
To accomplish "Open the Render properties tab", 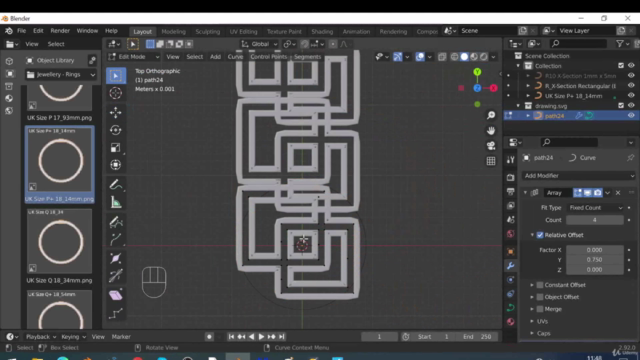I will [511, 178].
